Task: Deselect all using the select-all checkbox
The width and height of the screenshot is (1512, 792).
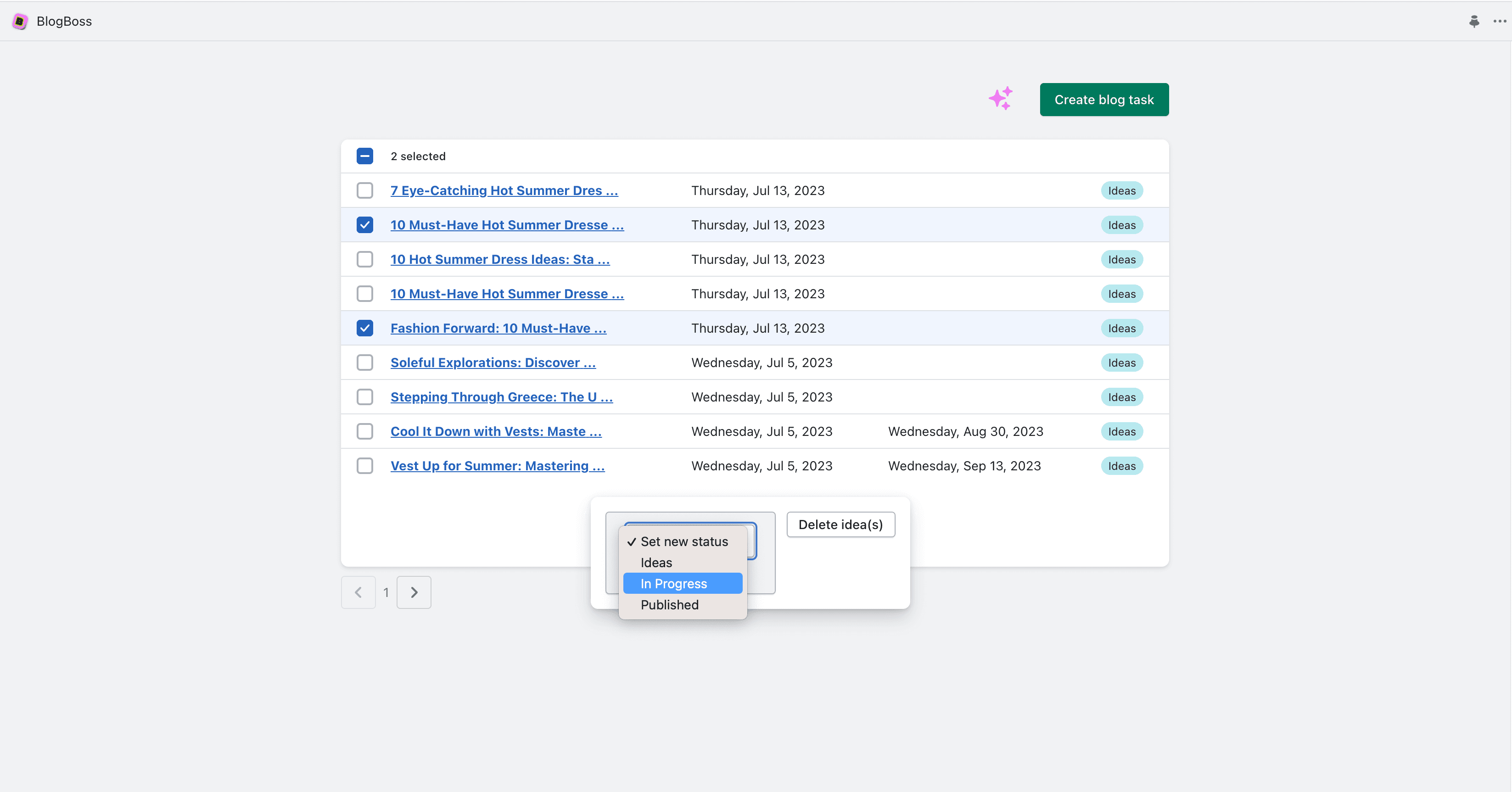Action: [x=364, y=156]
